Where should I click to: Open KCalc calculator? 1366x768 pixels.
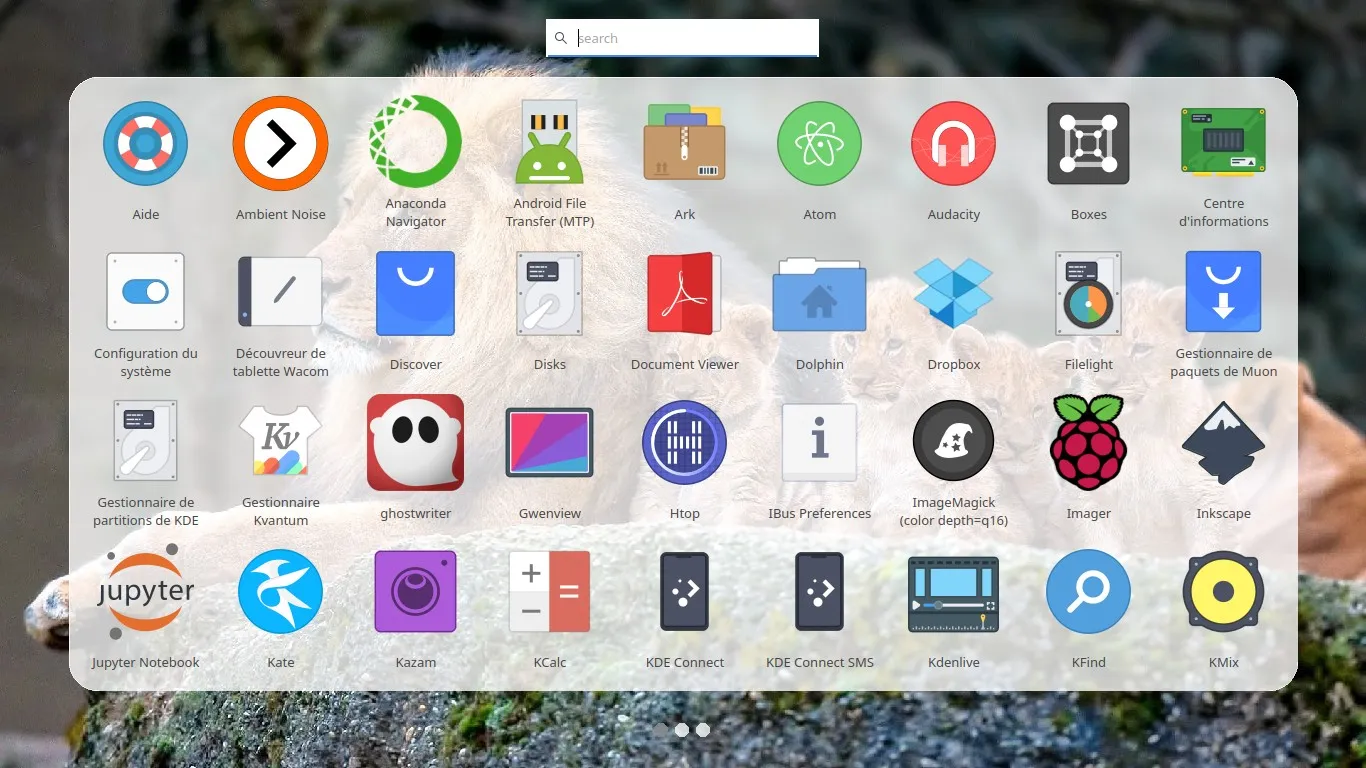(x=549, y=591)
